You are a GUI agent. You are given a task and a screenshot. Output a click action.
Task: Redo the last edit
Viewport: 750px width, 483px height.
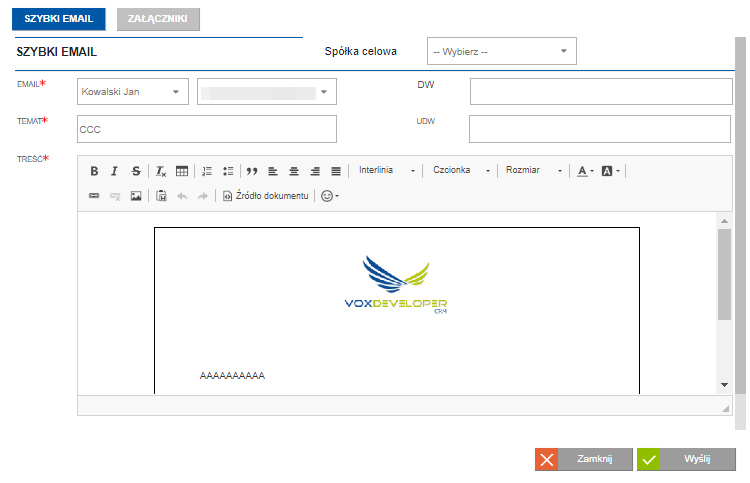point(203,196)
